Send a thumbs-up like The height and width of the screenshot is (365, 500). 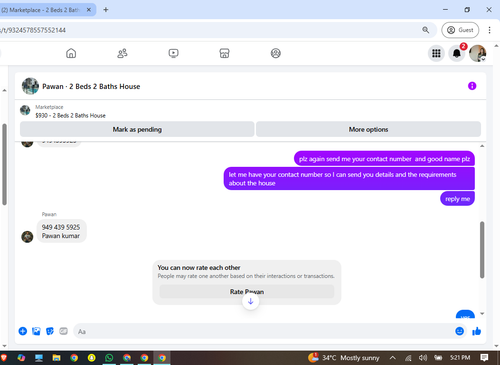477,331
